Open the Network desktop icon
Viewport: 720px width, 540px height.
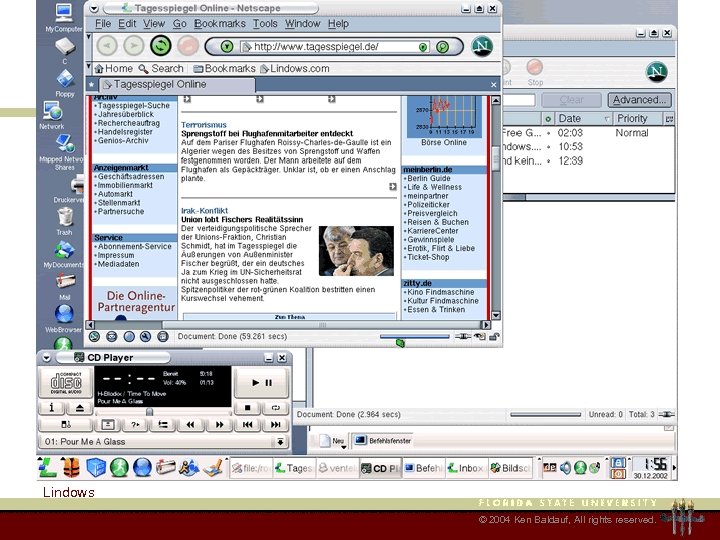pos(52,116)
